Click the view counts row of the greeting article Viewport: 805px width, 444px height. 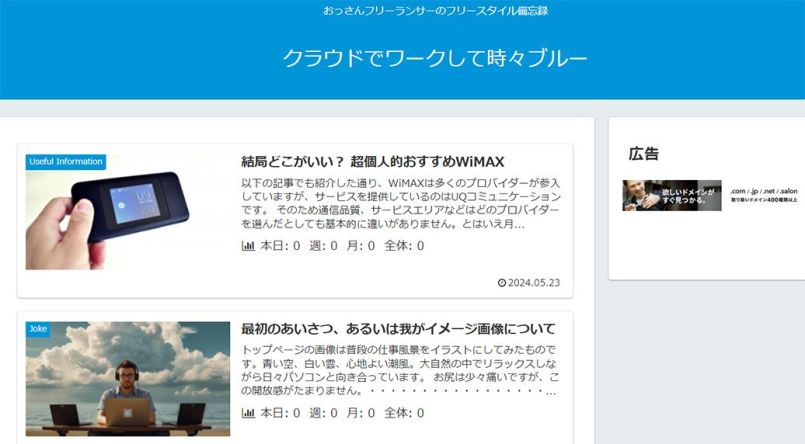(x=333, y=413)
